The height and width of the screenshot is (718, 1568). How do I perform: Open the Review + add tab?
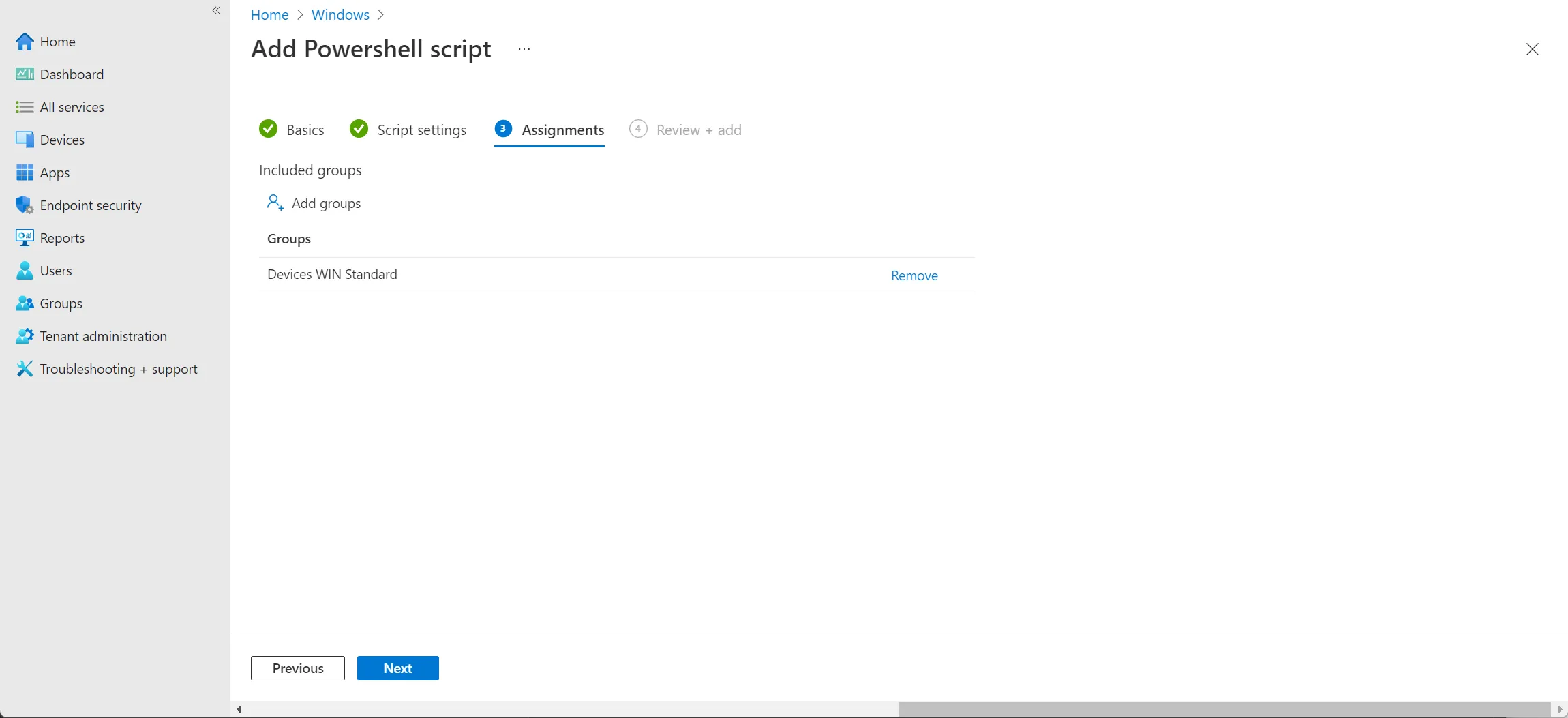(685, 130)
